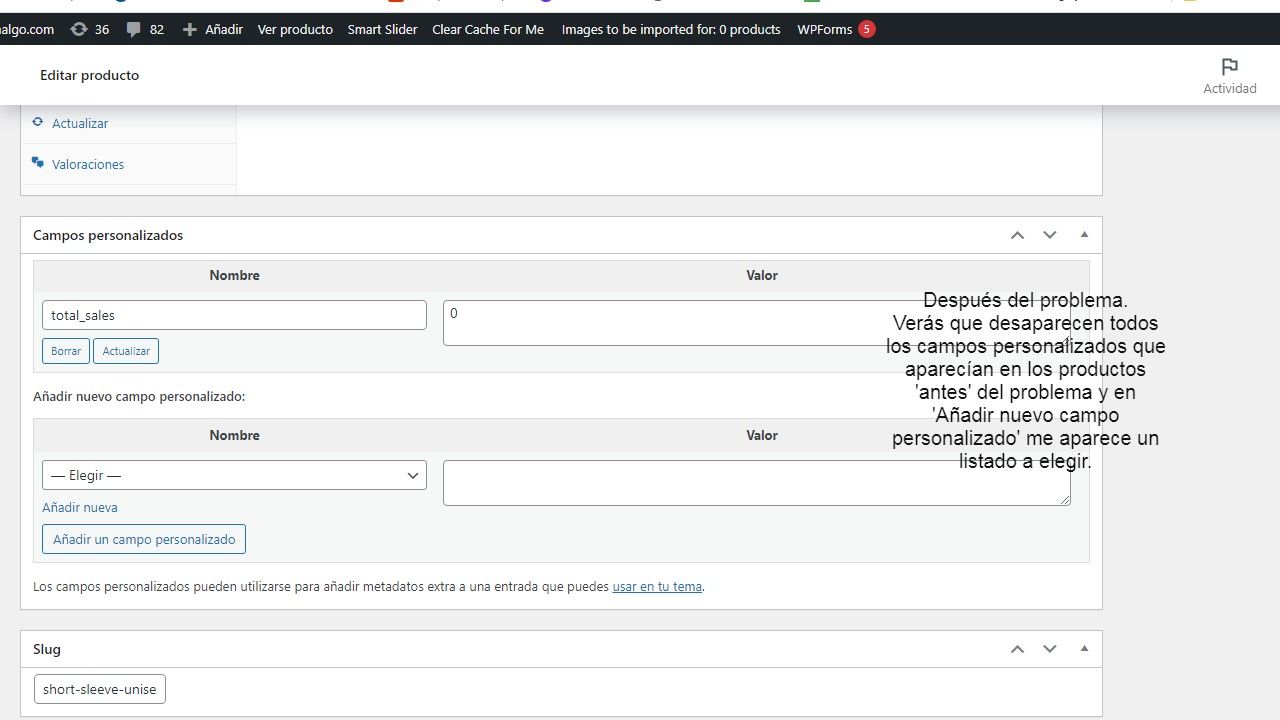
Task: Open Ver producto in admin bar
Action: [295, 29]
